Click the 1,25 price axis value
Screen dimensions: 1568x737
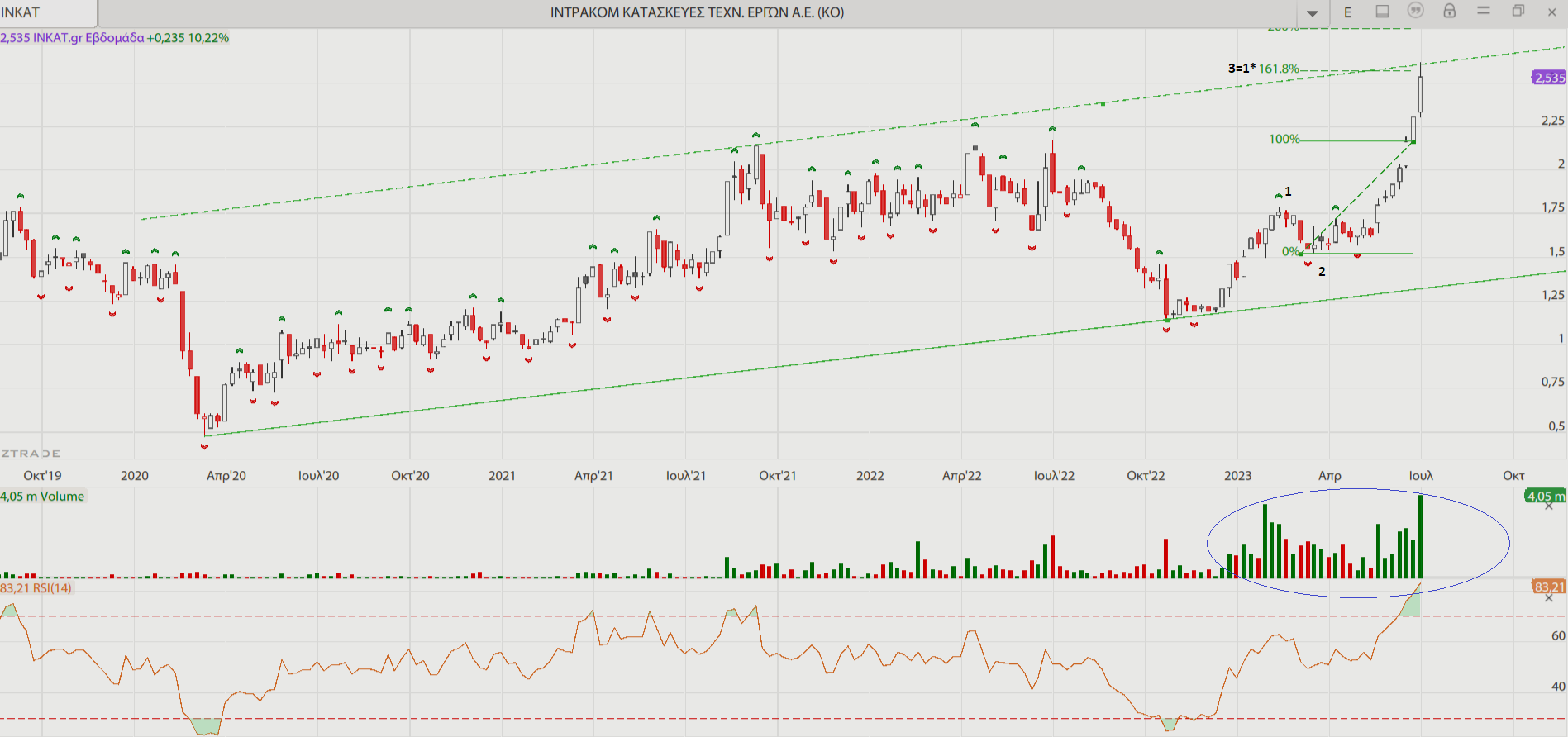tap(1553, 295)
